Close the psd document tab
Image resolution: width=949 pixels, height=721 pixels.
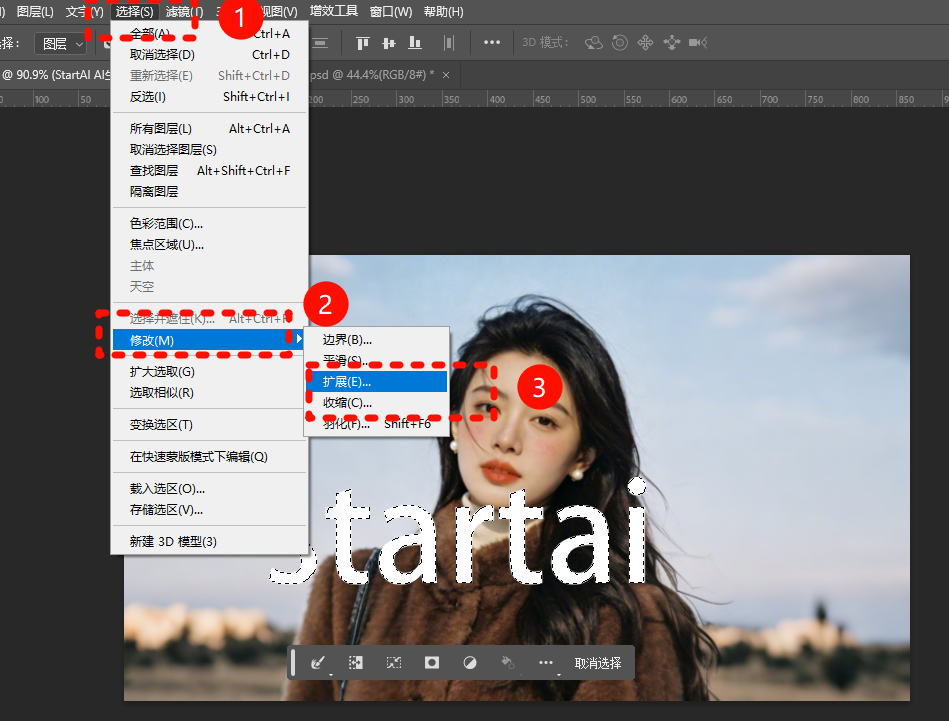click(446, 75)
